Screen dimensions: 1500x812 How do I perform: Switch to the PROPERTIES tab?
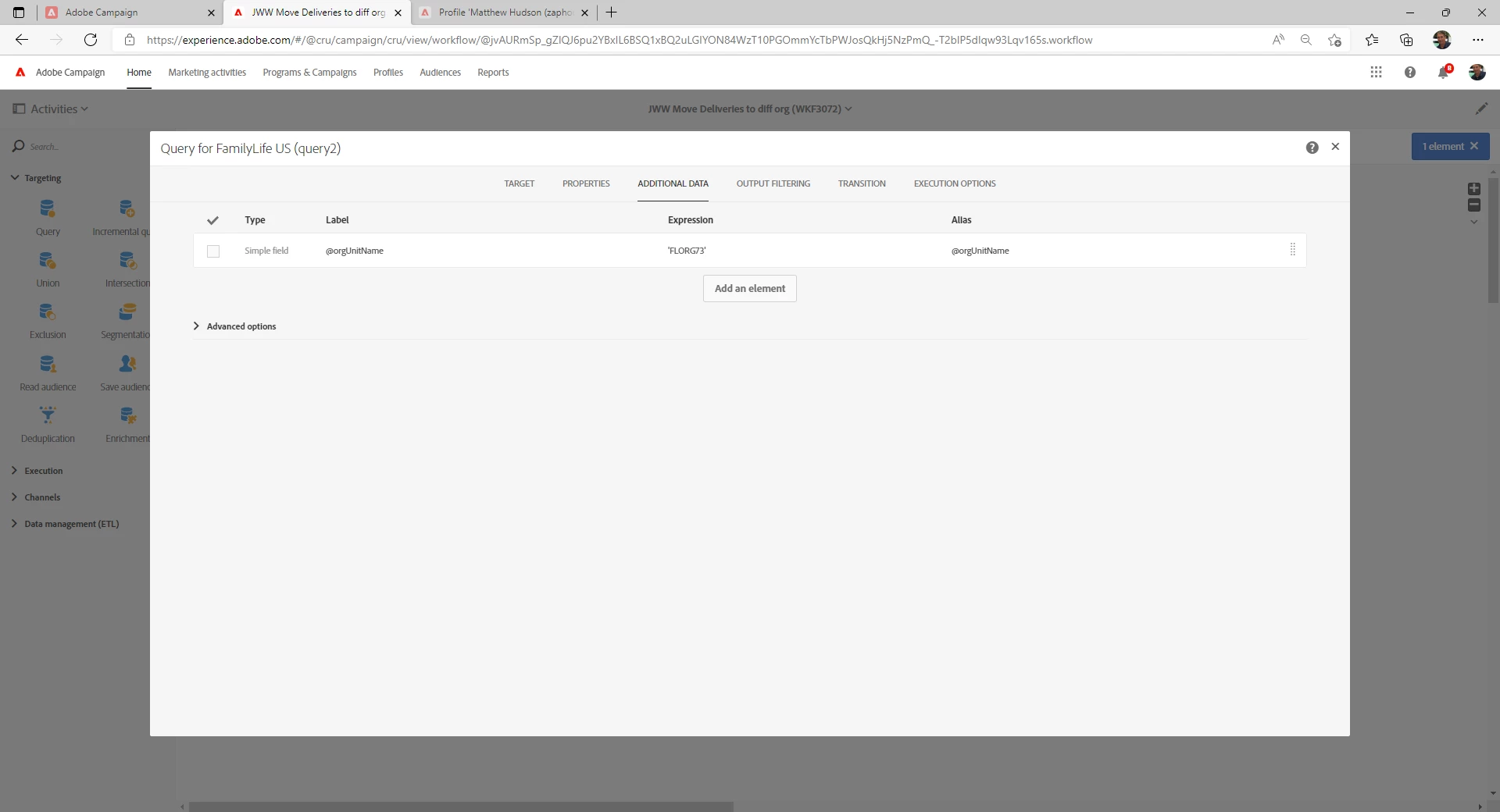[x=586, y=184]
